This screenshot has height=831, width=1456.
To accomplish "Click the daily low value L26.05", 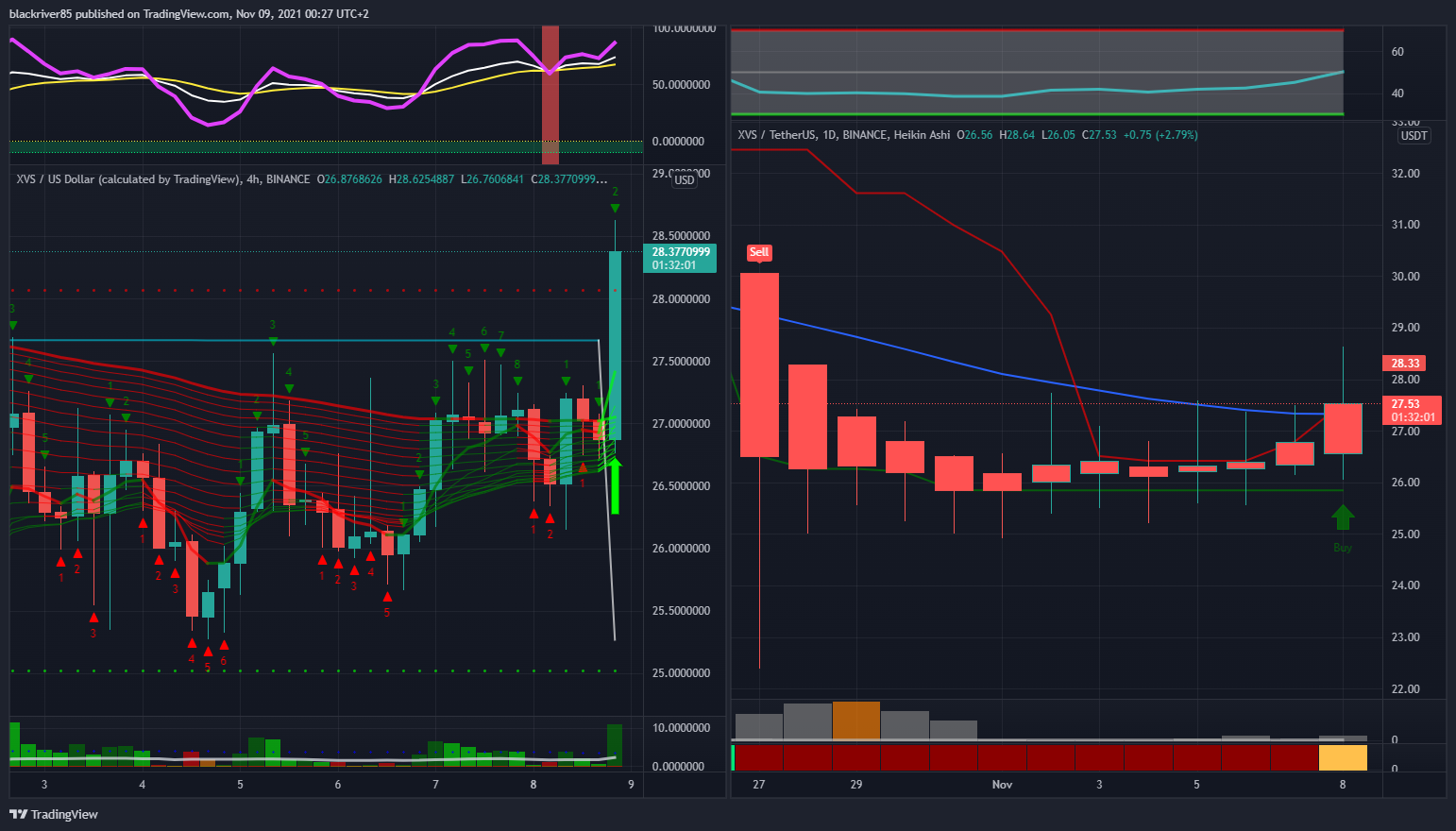I will point(1058,135).
